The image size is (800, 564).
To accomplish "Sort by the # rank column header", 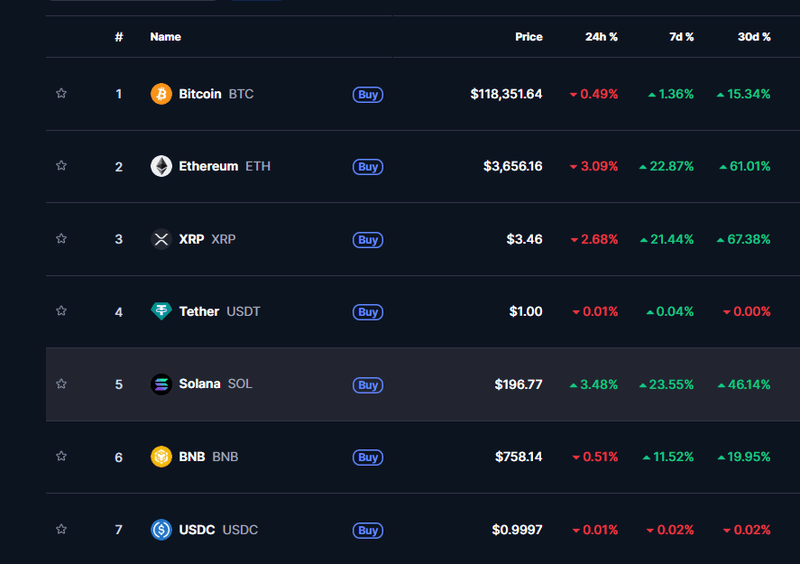I will (119, 37).
